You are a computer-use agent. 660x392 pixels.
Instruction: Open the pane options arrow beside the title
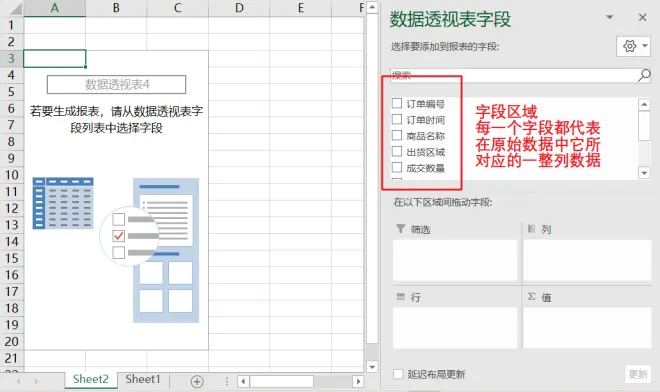click(x=609, y=17)
